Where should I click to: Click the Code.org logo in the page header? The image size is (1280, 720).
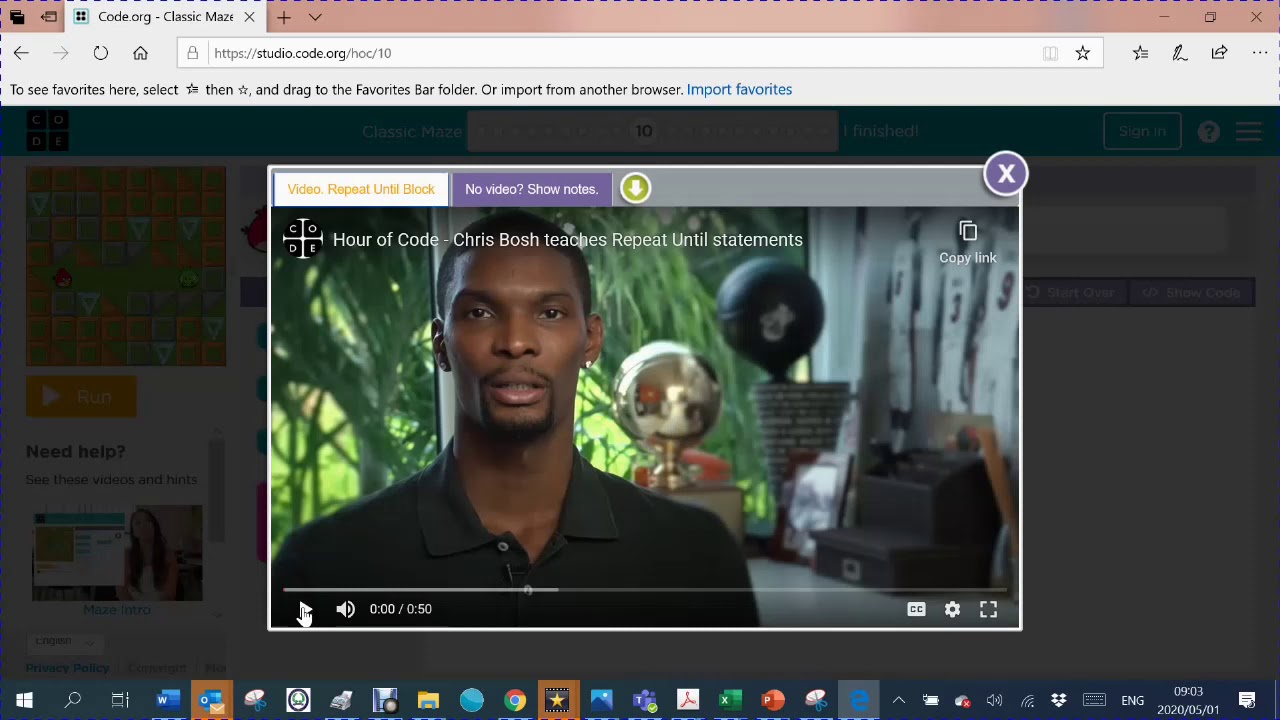(47, 131)
